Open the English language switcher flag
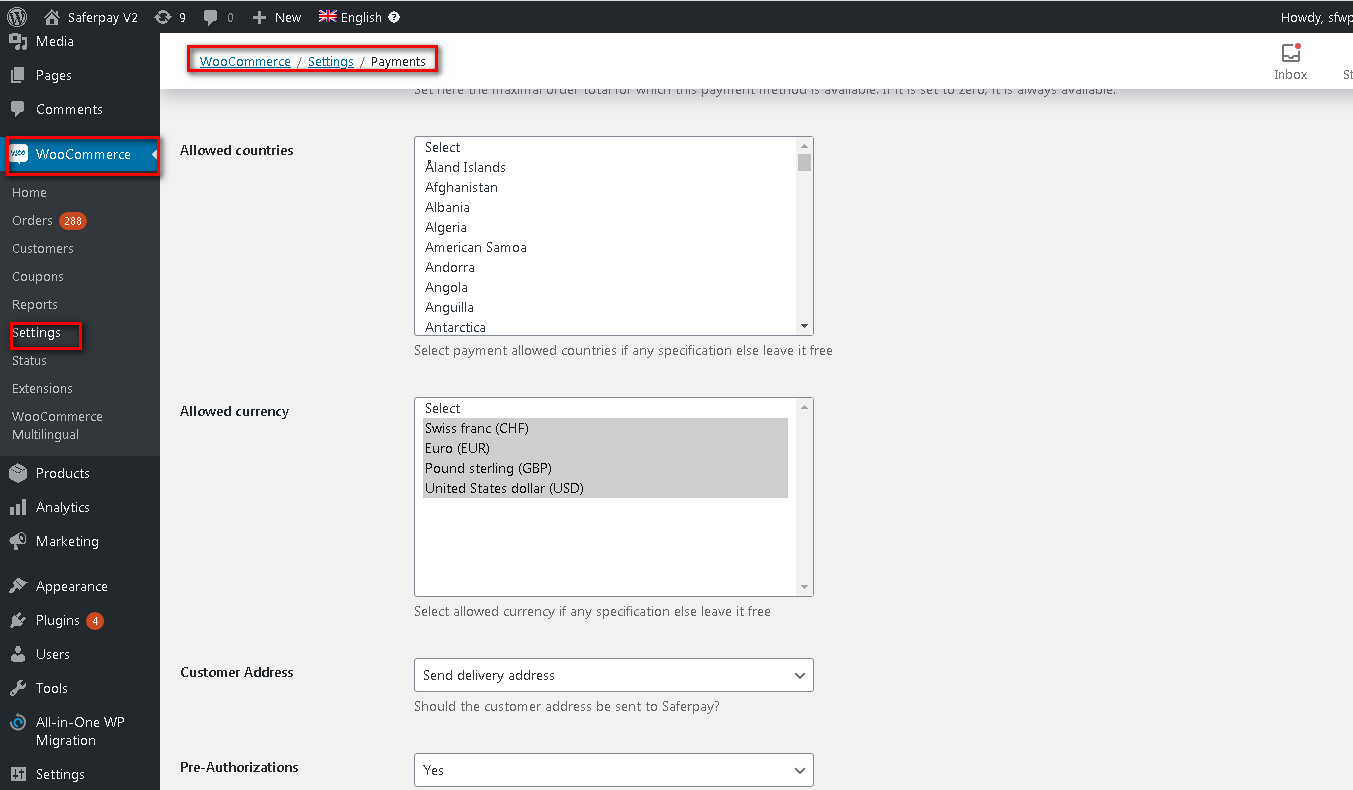Viewport: 1353px width, 790px height. point(328,16)
